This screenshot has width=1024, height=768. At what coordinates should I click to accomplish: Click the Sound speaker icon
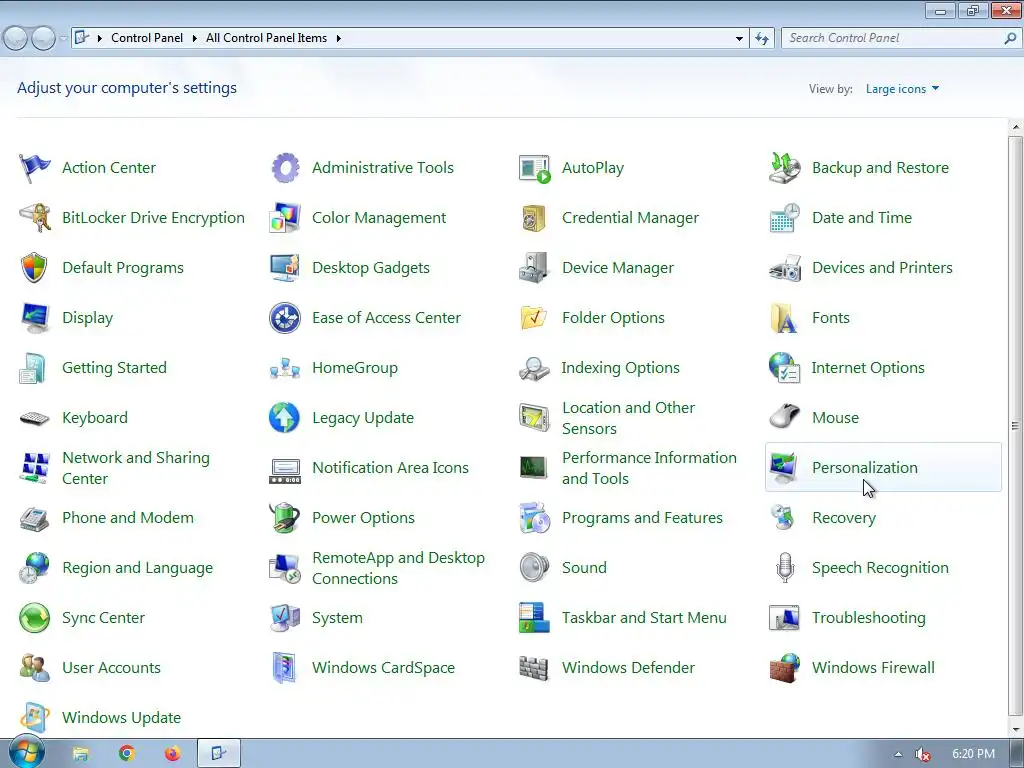click(534, 568)
